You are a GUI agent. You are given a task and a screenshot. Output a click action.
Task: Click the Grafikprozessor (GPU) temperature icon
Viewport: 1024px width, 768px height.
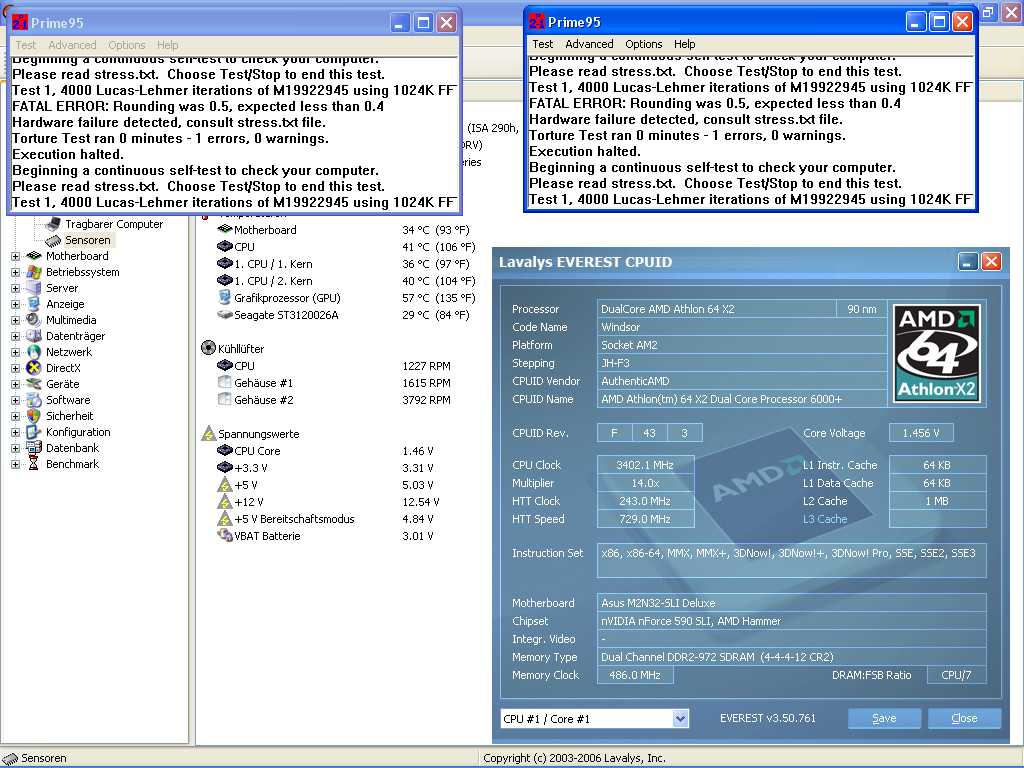pyautogui.click(x=225, y=298)
